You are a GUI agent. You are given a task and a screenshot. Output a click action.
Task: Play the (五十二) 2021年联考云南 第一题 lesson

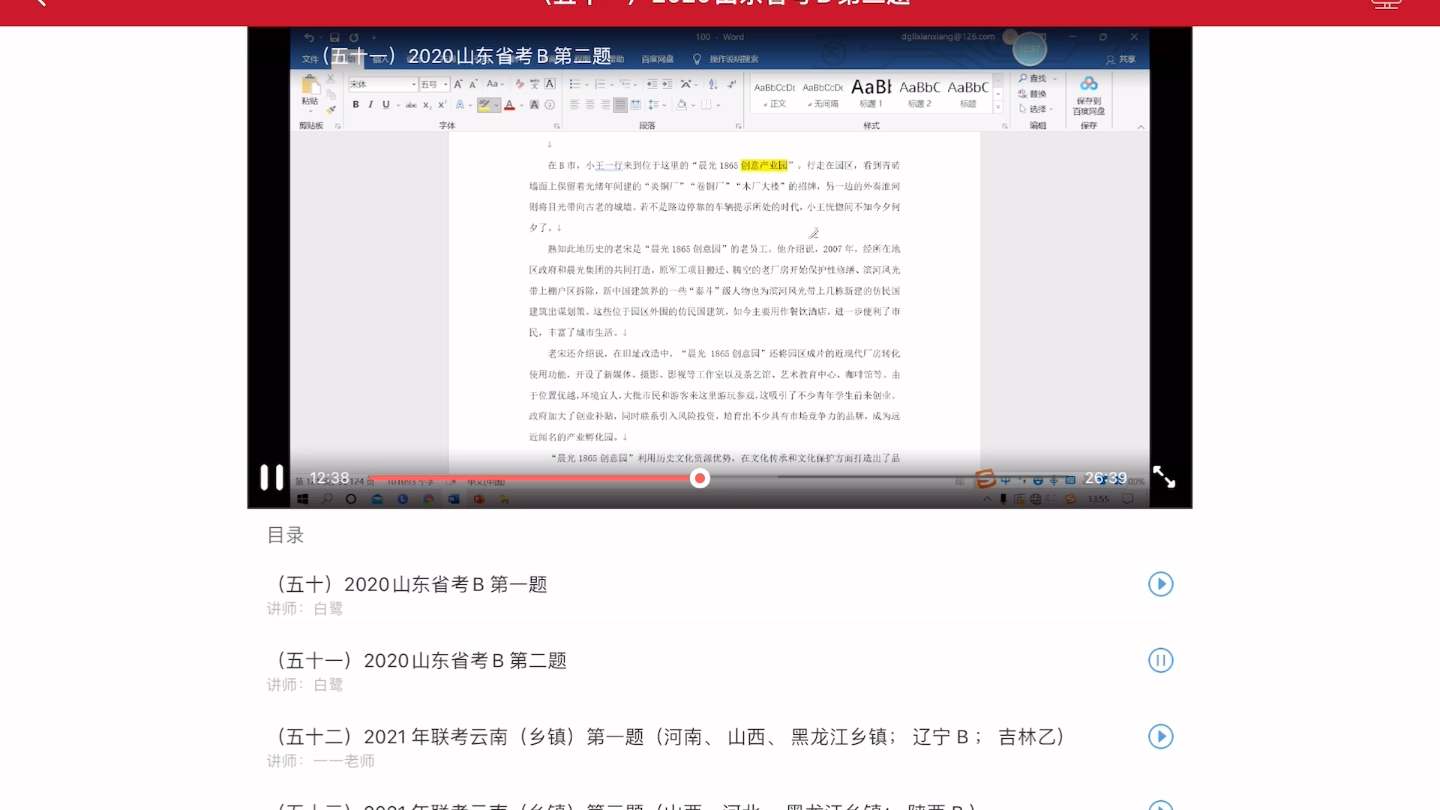(1160, 736)
